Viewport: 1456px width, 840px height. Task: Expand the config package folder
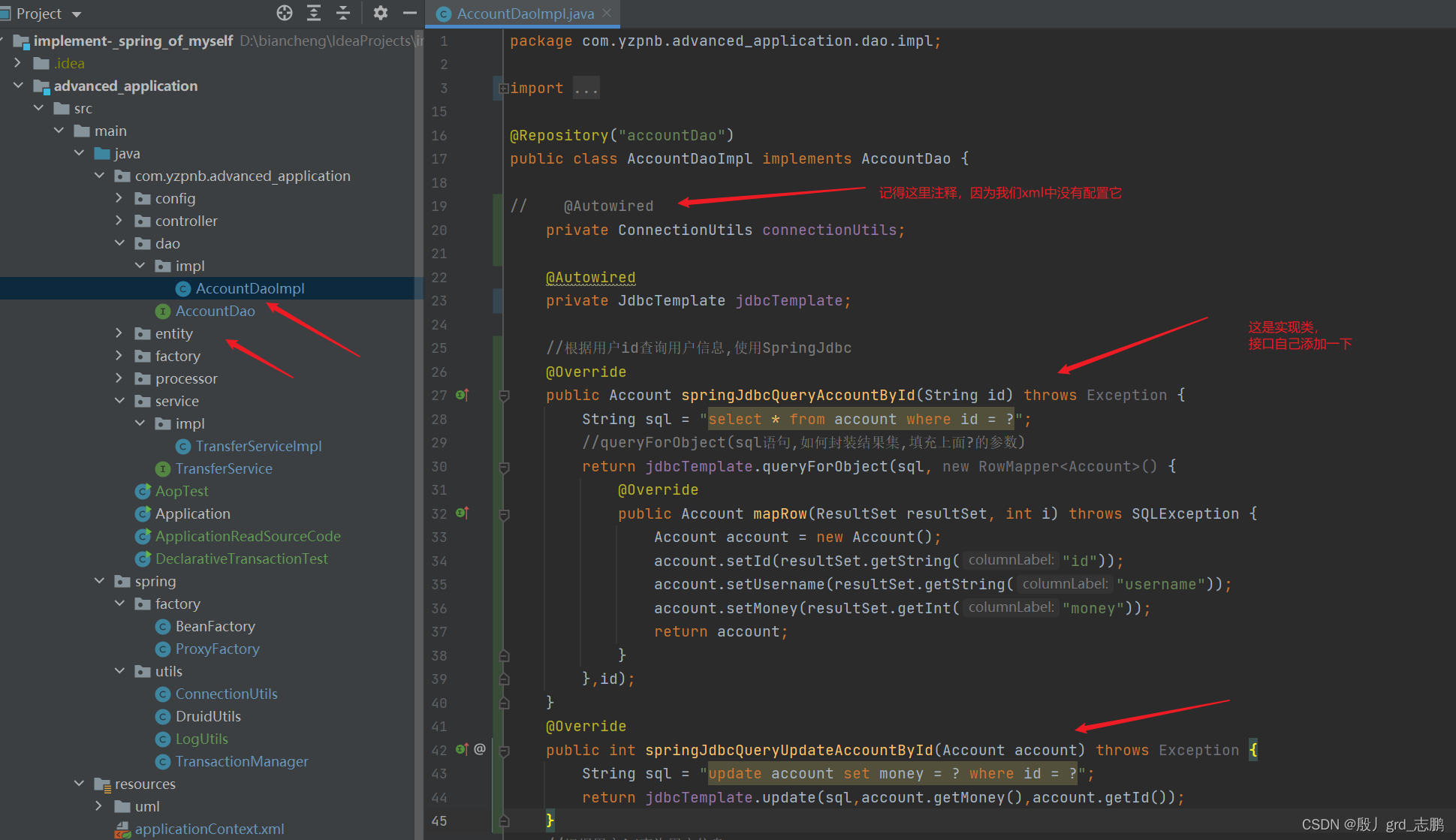pyautogui.click(x=119, y=198)
